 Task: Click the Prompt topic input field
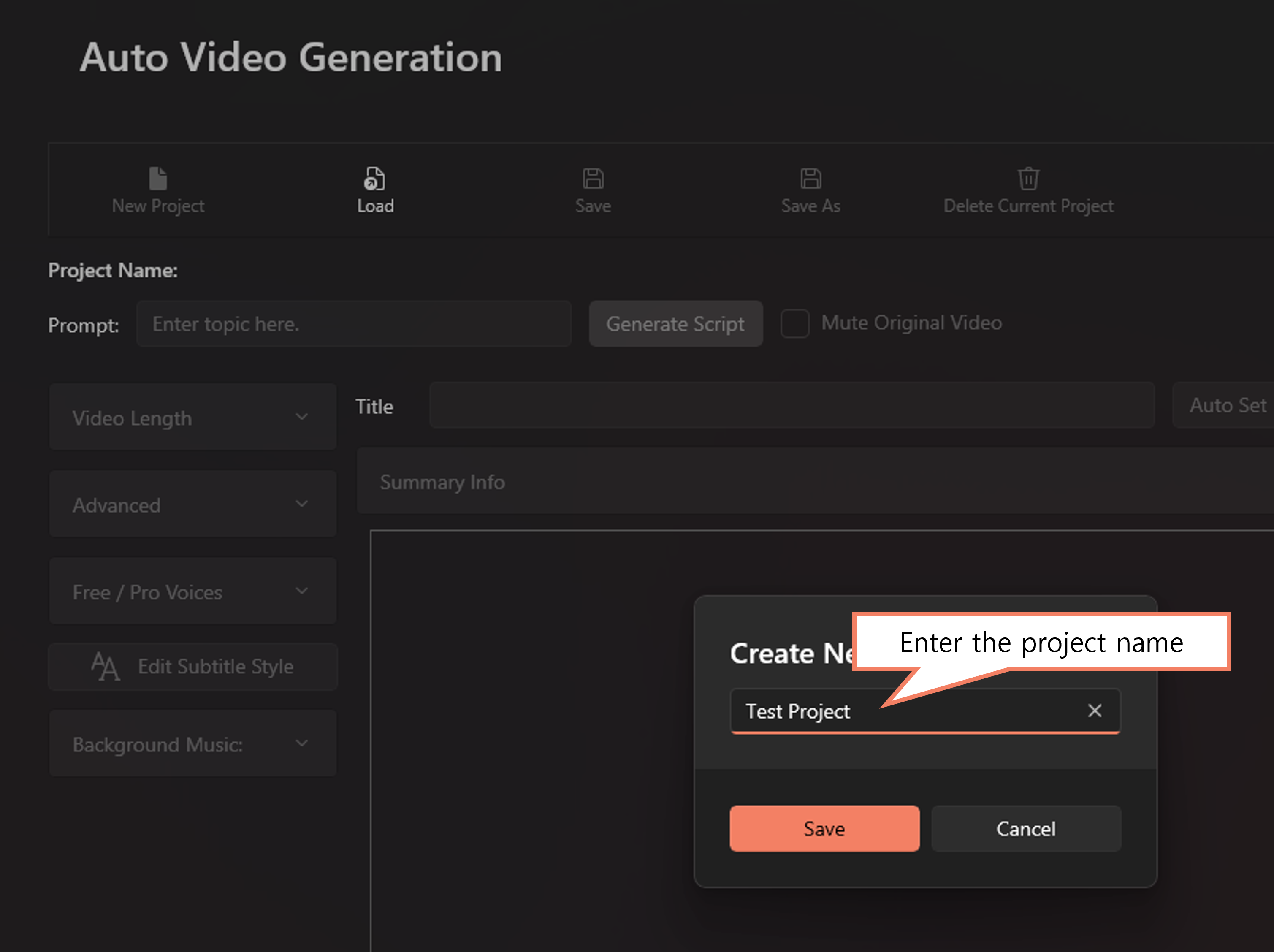[x=353, y=324]
